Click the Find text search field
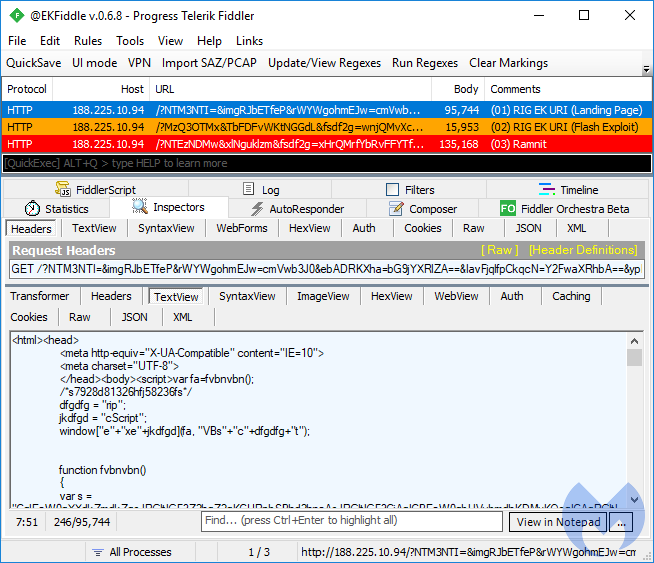This screenshot has height=563, width=654. coord(350,521)
